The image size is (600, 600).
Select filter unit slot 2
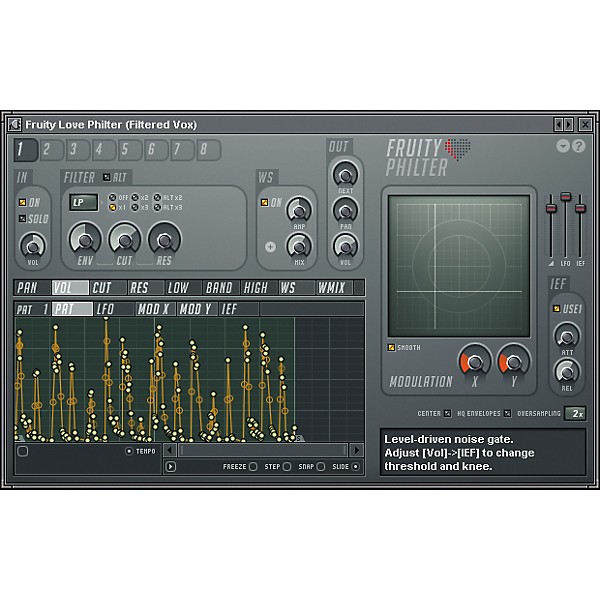click(x=51, y=149)
